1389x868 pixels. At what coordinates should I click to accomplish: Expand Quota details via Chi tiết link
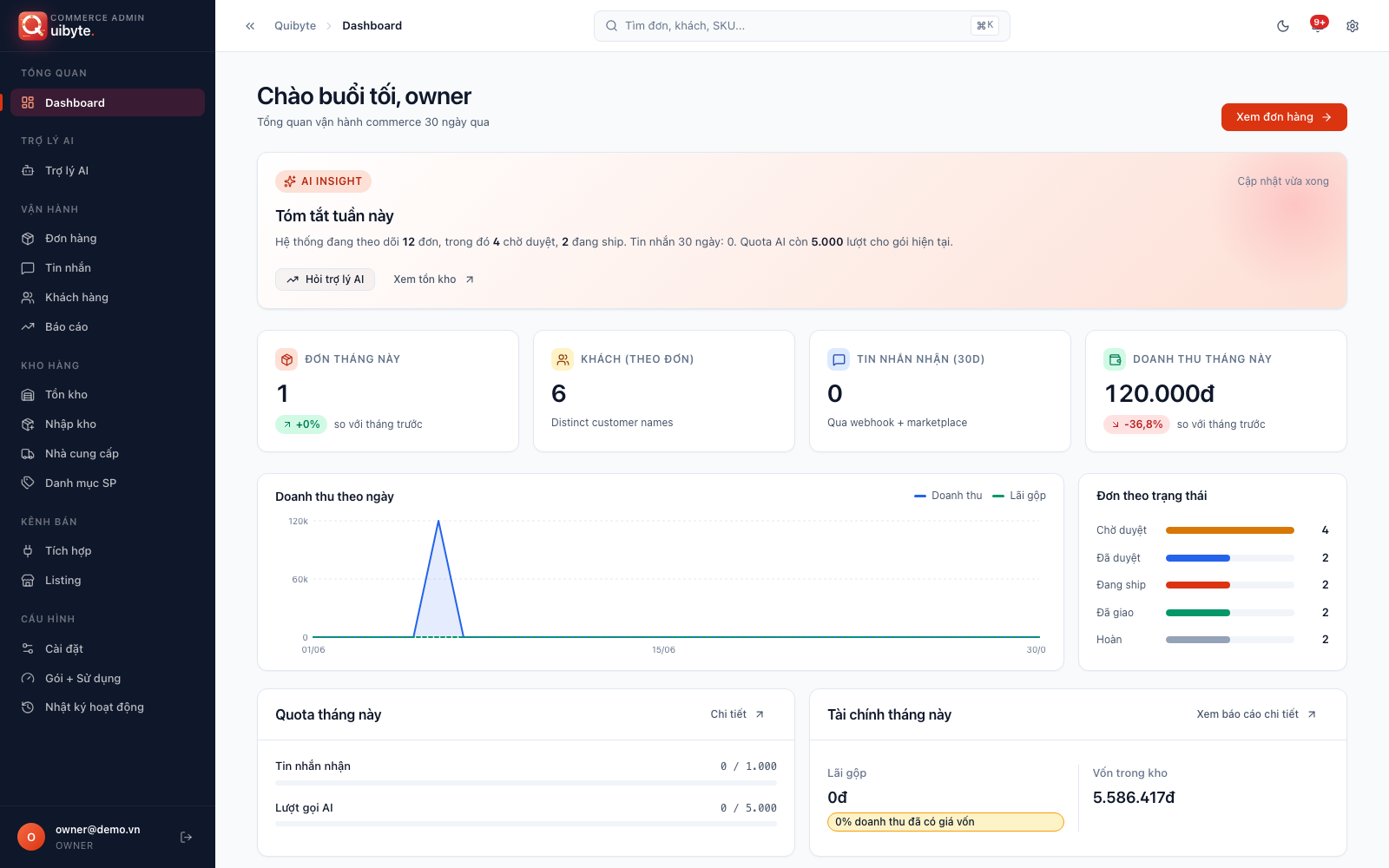[x=737, y=714]
